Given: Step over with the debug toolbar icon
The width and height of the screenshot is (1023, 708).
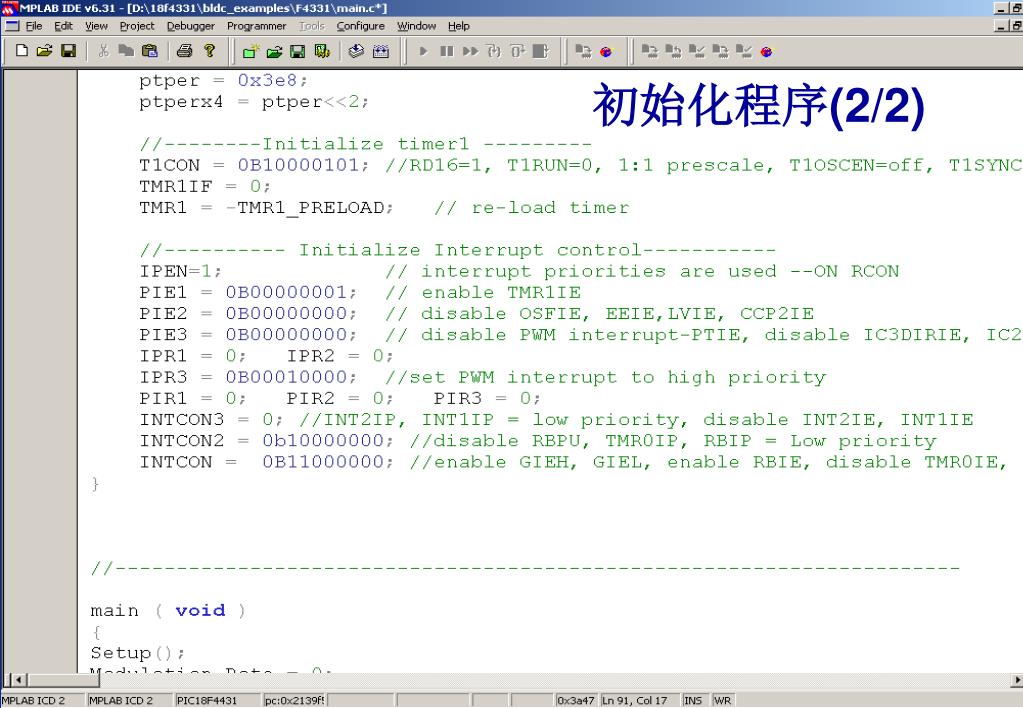Looking at the screenshot, I should click(517, 52).
